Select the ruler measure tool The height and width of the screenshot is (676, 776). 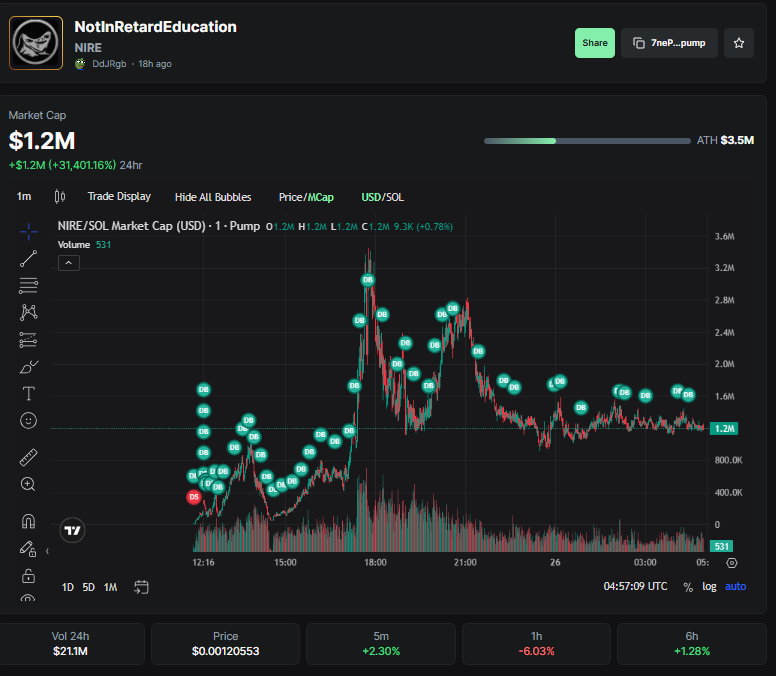pyautogui.click(x=29, y=457)
